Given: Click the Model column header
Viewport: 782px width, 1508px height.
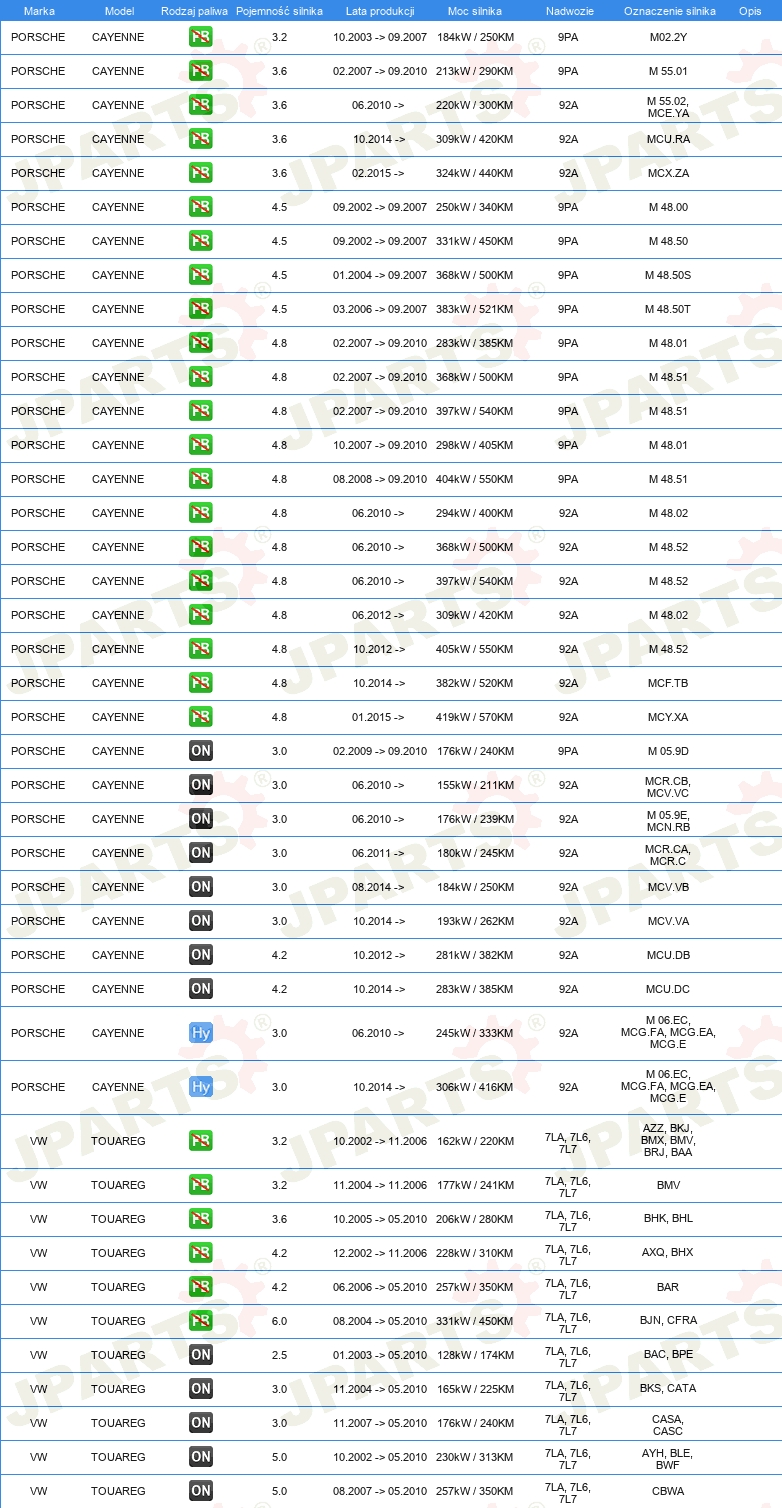Looking at the screenshot, I should [119, 11].
